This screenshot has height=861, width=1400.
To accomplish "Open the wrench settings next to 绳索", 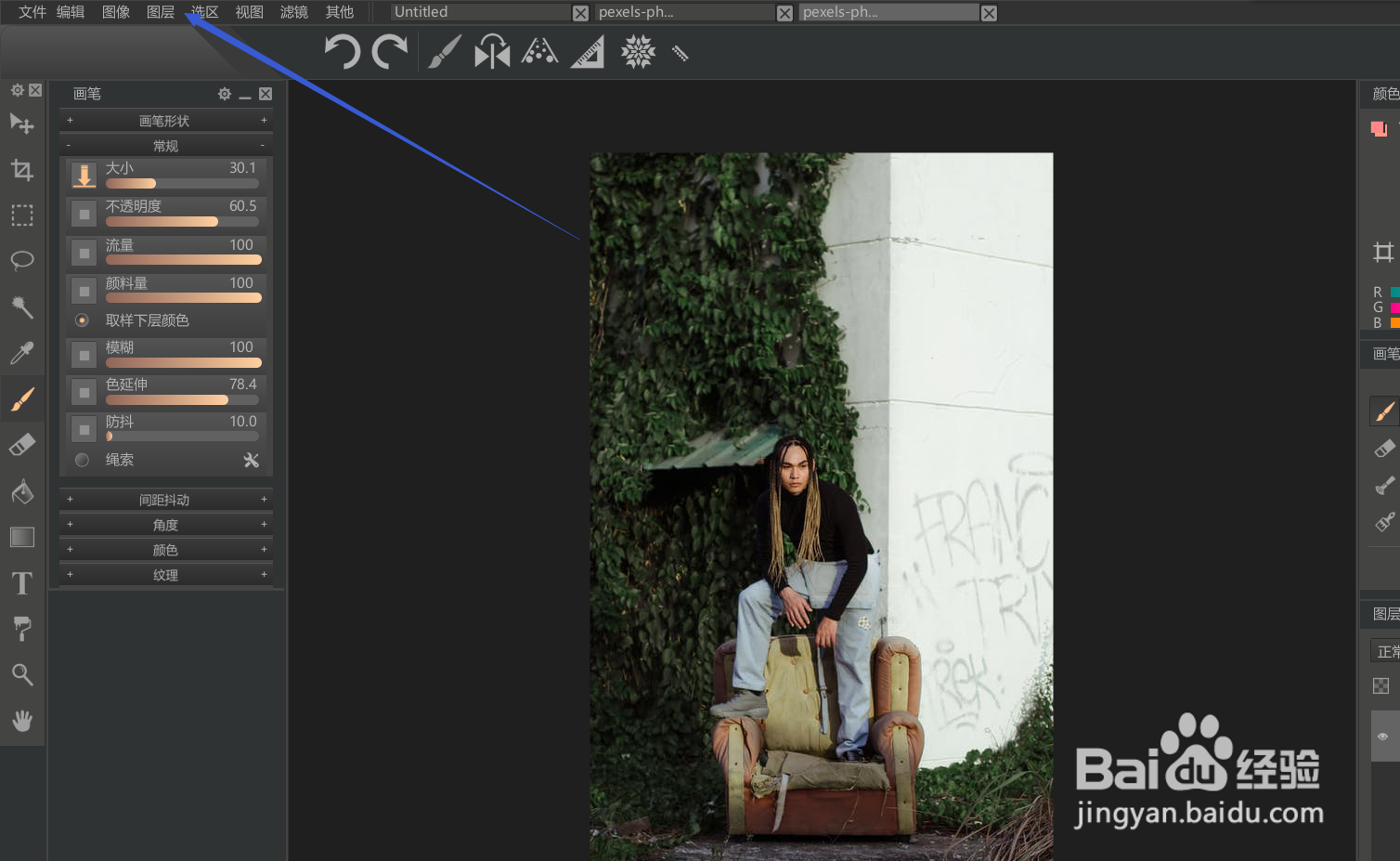I will 251,460.
